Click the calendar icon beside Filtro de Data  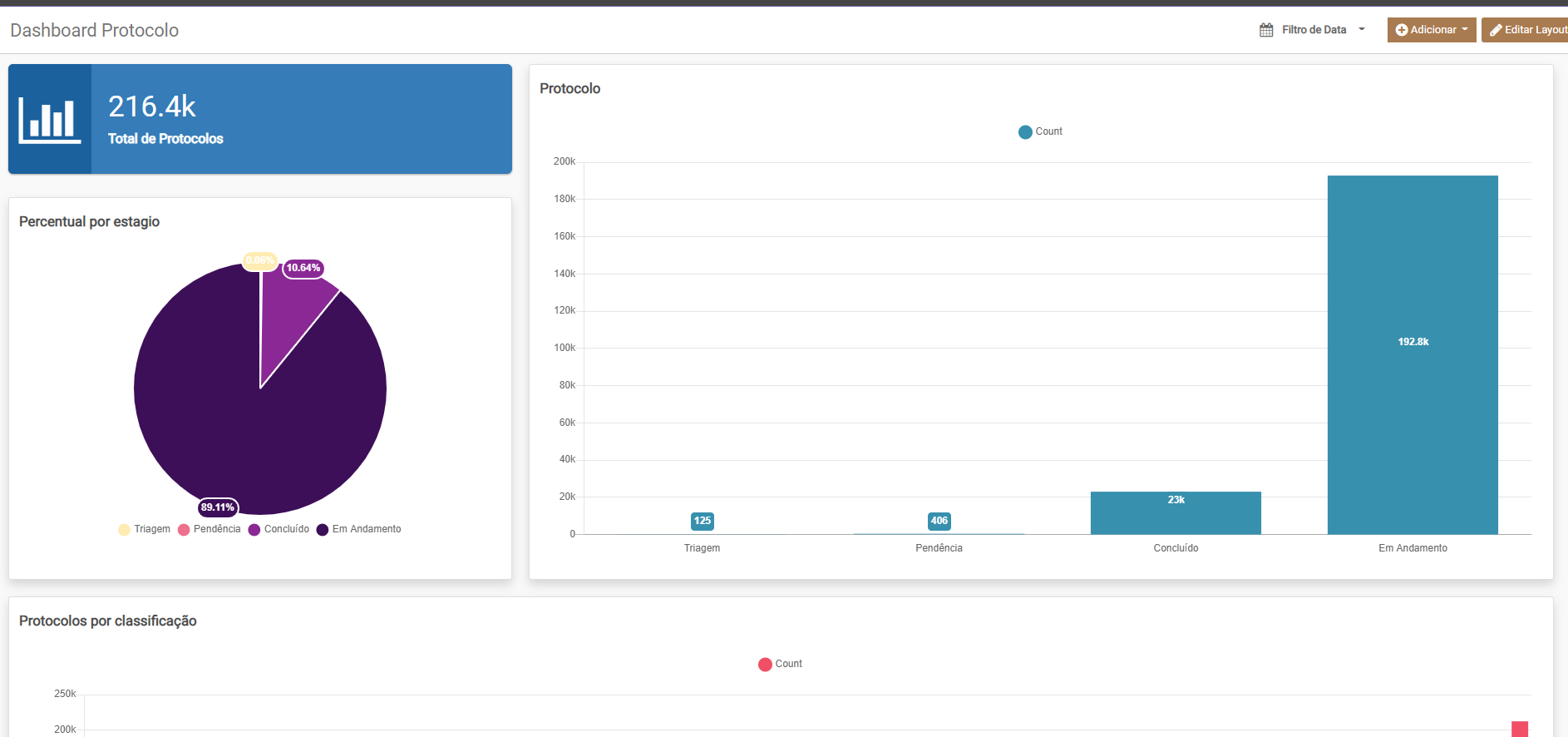[1266, 30]
